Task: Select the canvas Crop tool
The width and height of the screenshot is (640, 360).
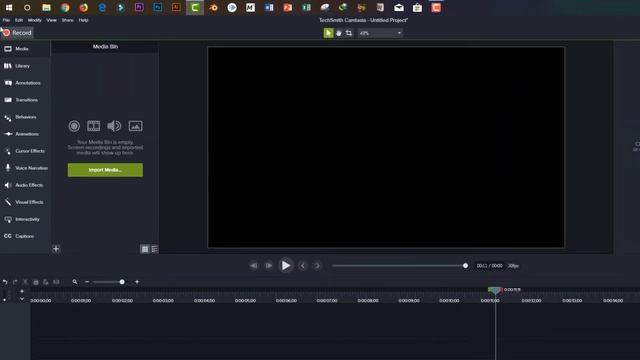Action: point(349,33)
